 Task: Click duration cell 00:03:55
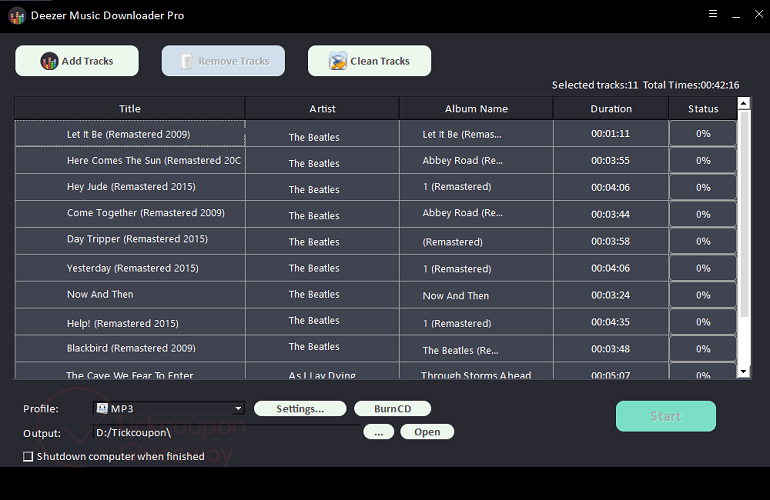(x=611, y=161)
